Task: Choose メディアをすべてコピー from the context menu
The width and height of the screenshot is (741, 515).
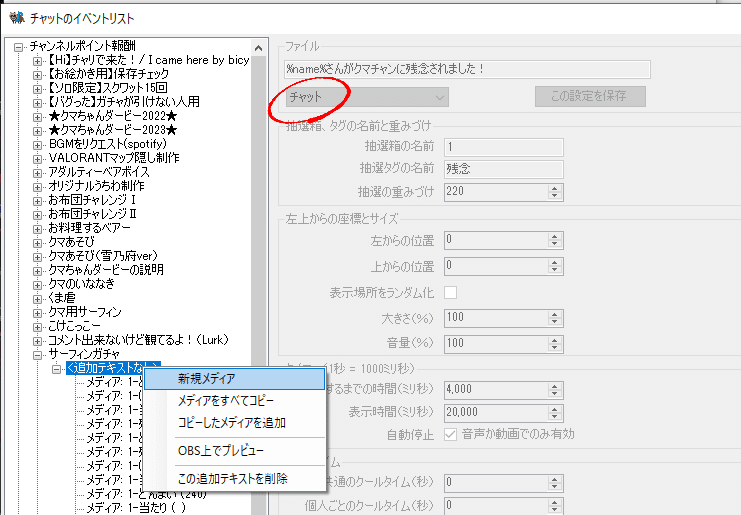Action: [x=234, y=401]
